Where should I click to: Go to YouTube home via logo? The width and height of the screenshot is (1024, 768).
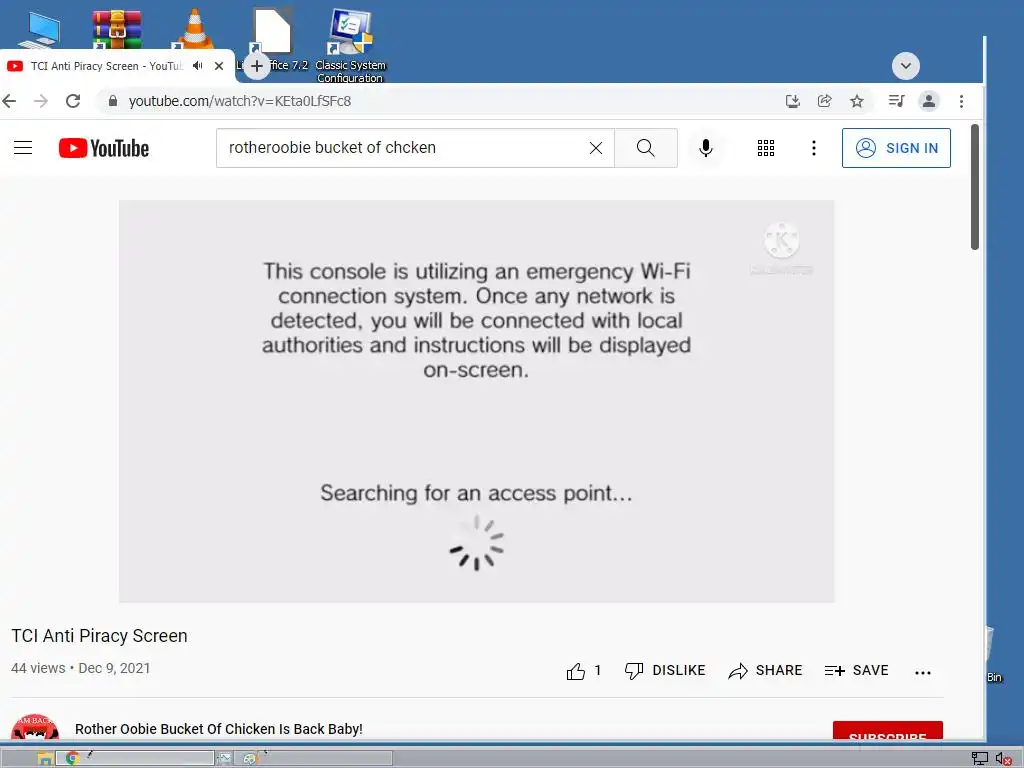(104, 148)
